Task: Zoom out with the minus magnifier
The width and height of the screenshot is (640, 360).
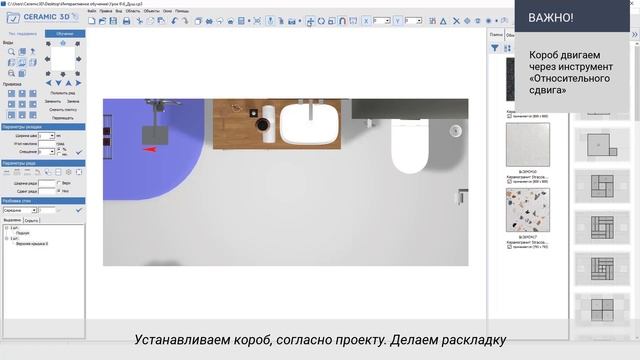Action: point(11,73)
